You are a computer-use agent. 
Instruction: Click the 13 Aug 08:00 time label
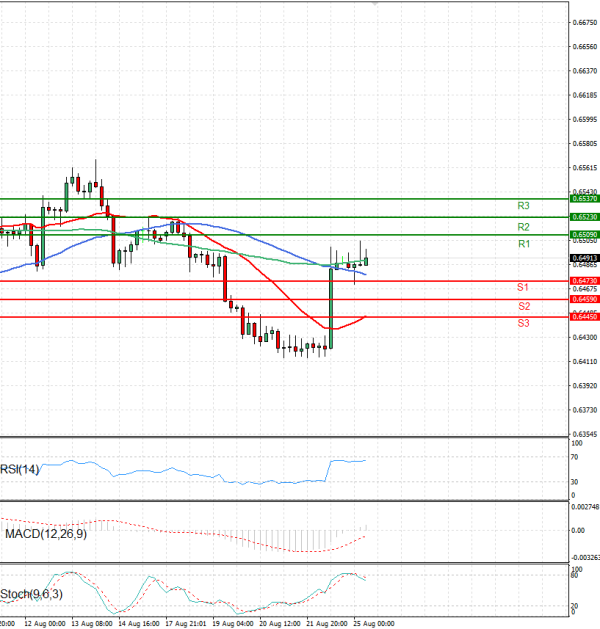point(92,624)
